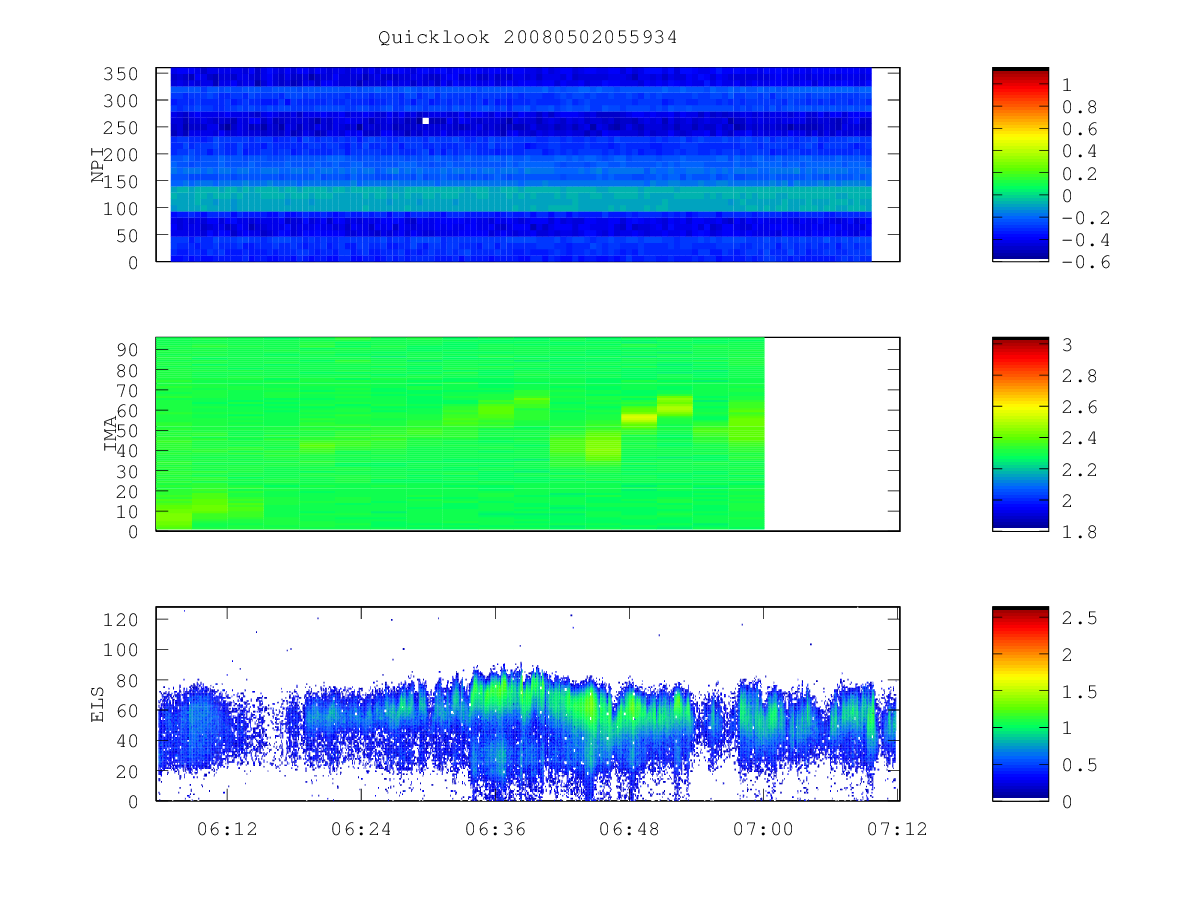1200x900 pixels.
Task: Click the -0.4 label on NPI colorbar
Action: pos(1085,240)
